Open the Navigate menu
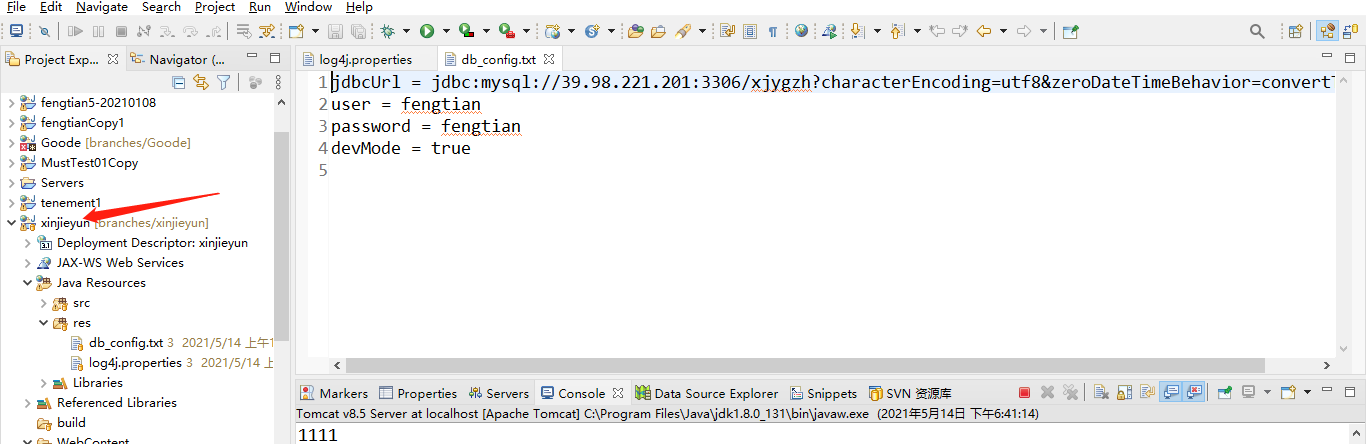The image size is (1366, 444). pos(101,7)
